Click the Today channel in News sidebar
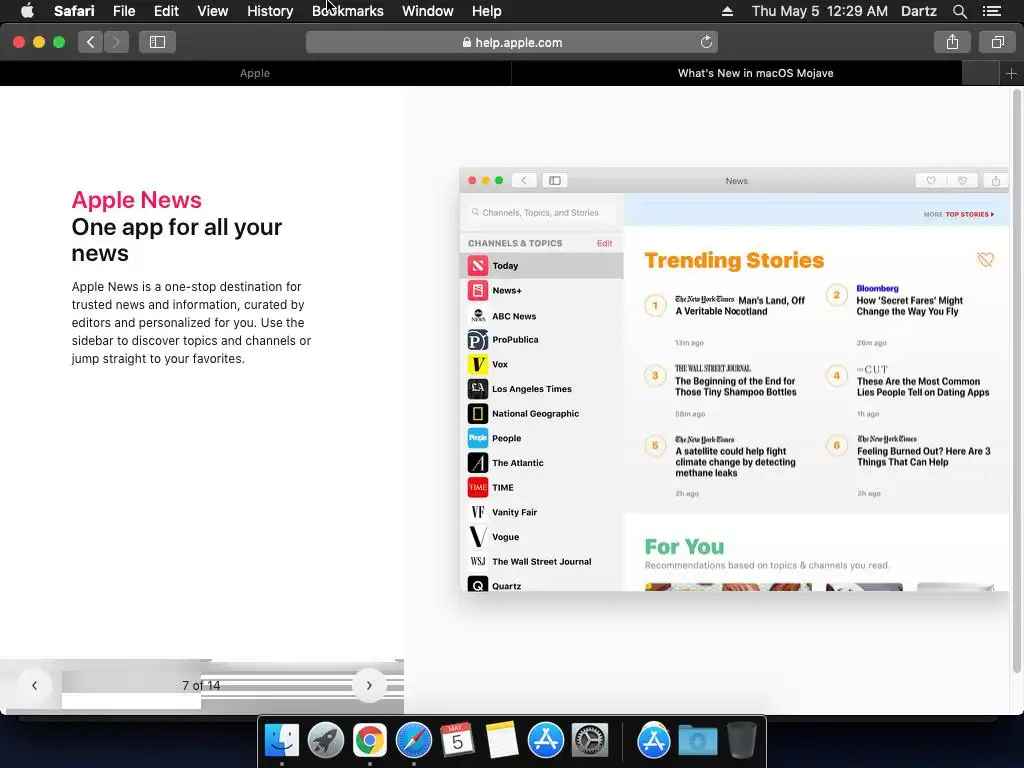 (541, 266)
